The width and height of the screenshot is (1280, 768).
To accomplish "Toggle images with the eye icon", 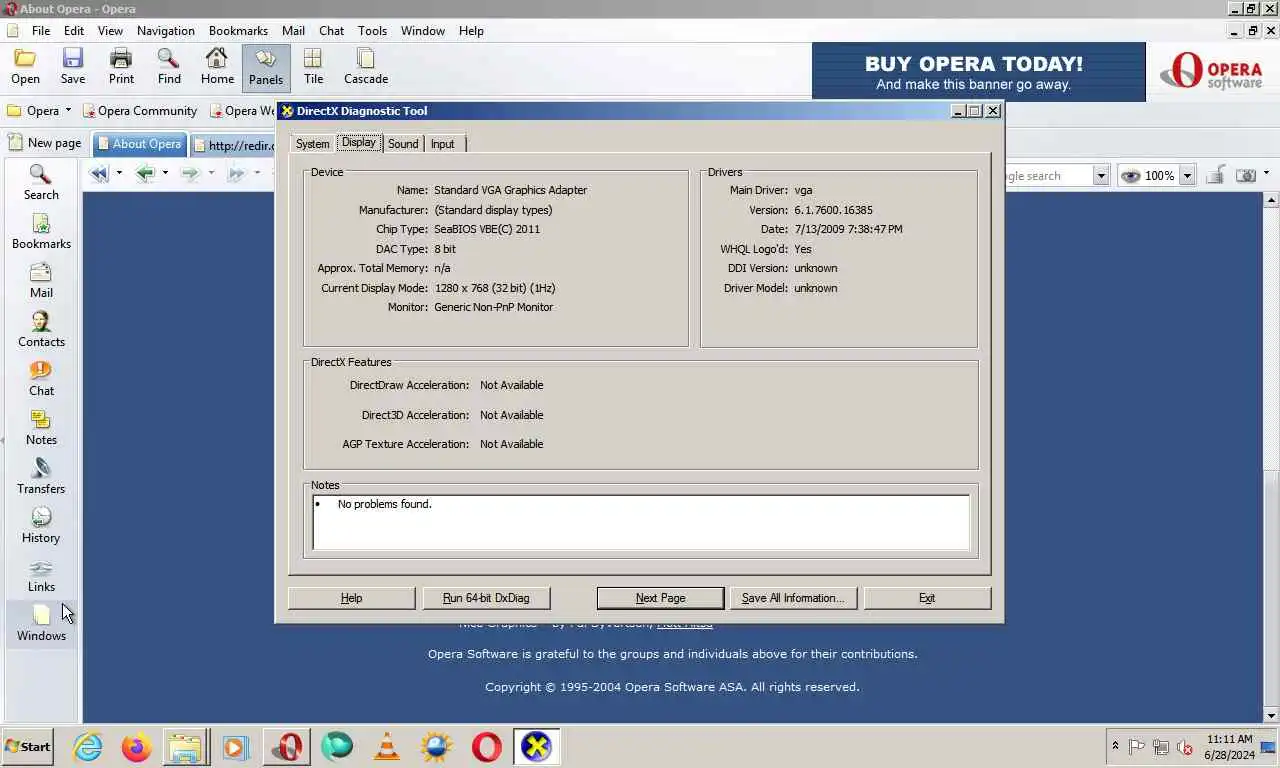I will click(x=1131, y=176).
